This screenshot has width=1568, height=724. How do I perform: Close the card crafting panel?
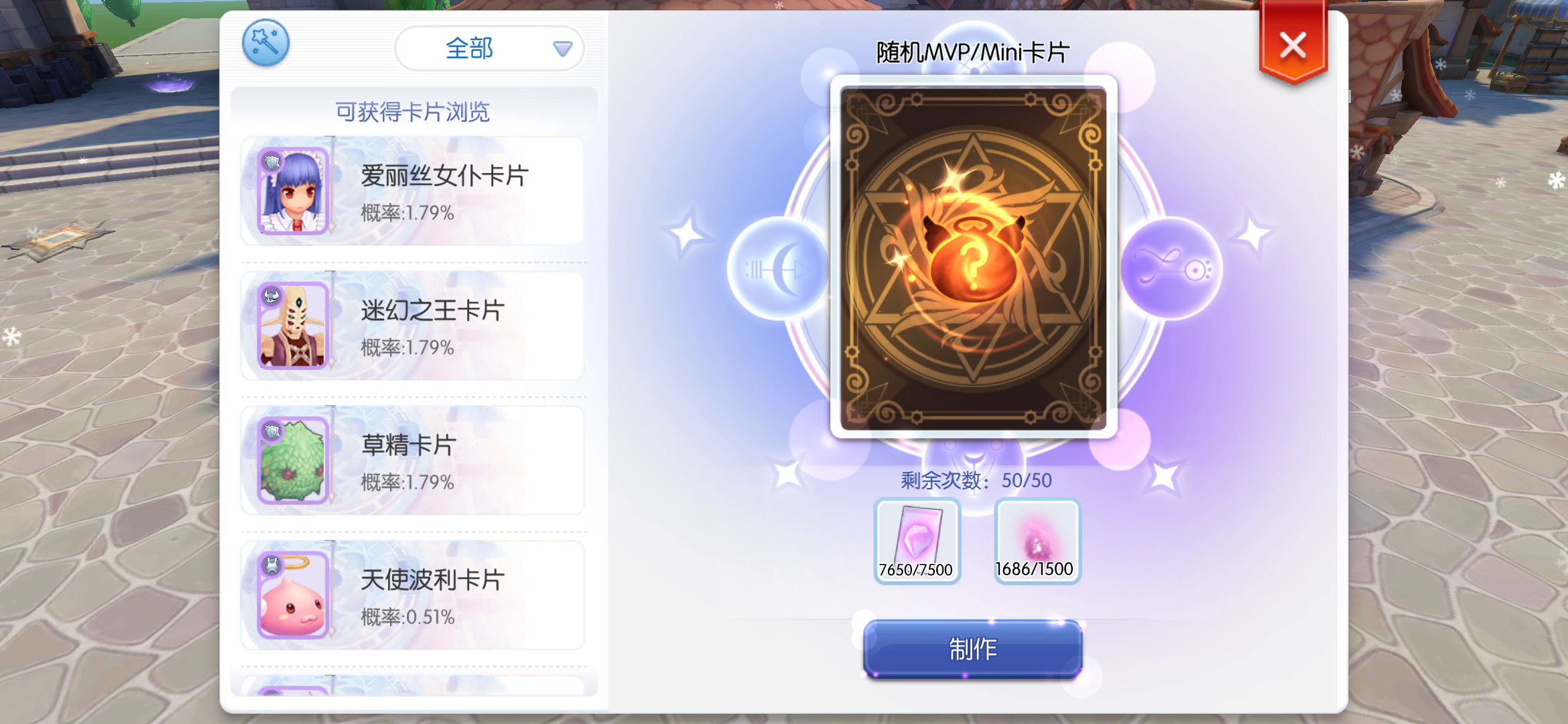click(1293, 46)
